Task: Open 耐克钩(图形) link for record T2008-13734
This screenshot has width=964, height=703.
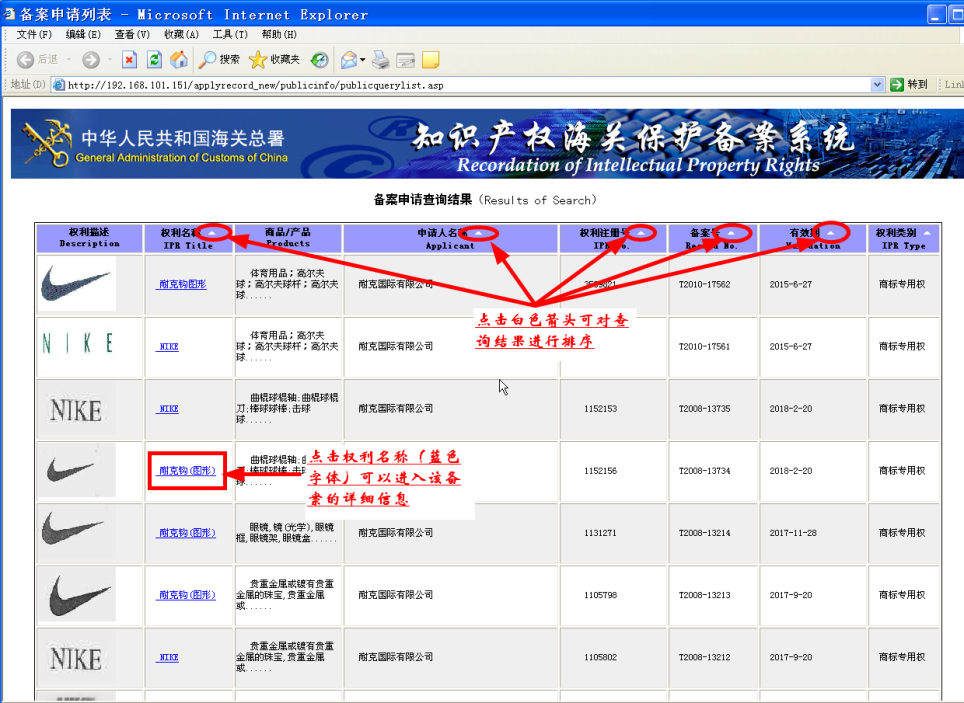Action: (187, 471)
